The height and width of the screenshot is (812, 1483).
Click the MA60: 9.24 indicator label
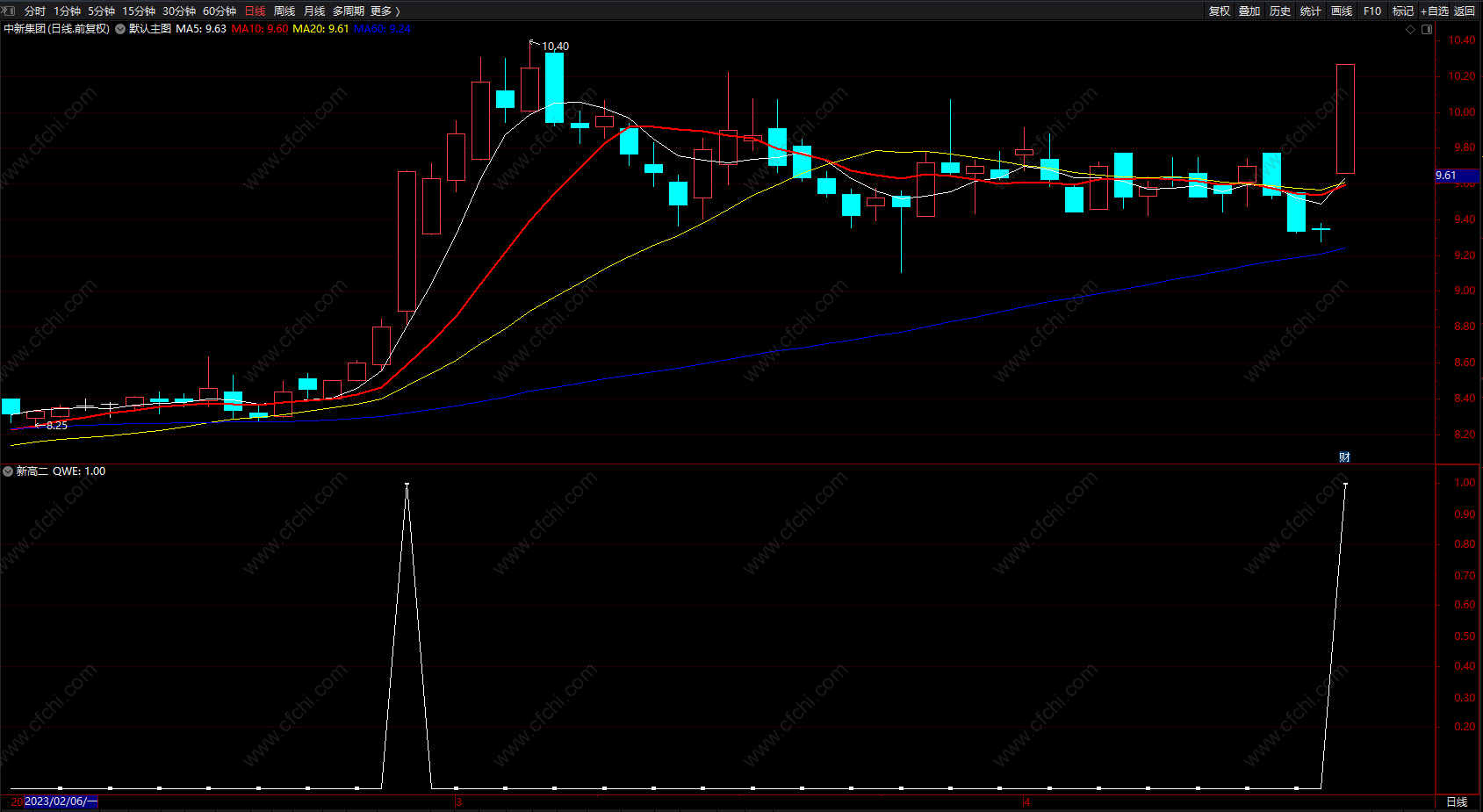click(x=382, y=29)
